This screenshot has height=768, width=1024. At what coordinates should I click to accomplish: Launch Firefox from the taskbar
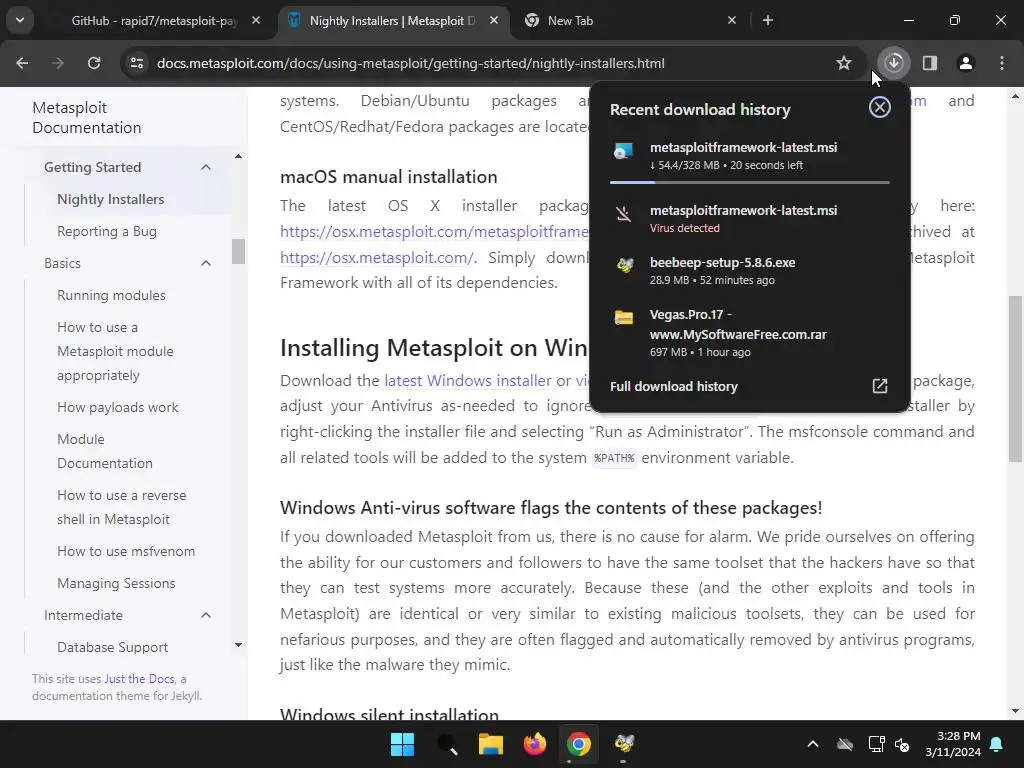(x=535, y=744)
